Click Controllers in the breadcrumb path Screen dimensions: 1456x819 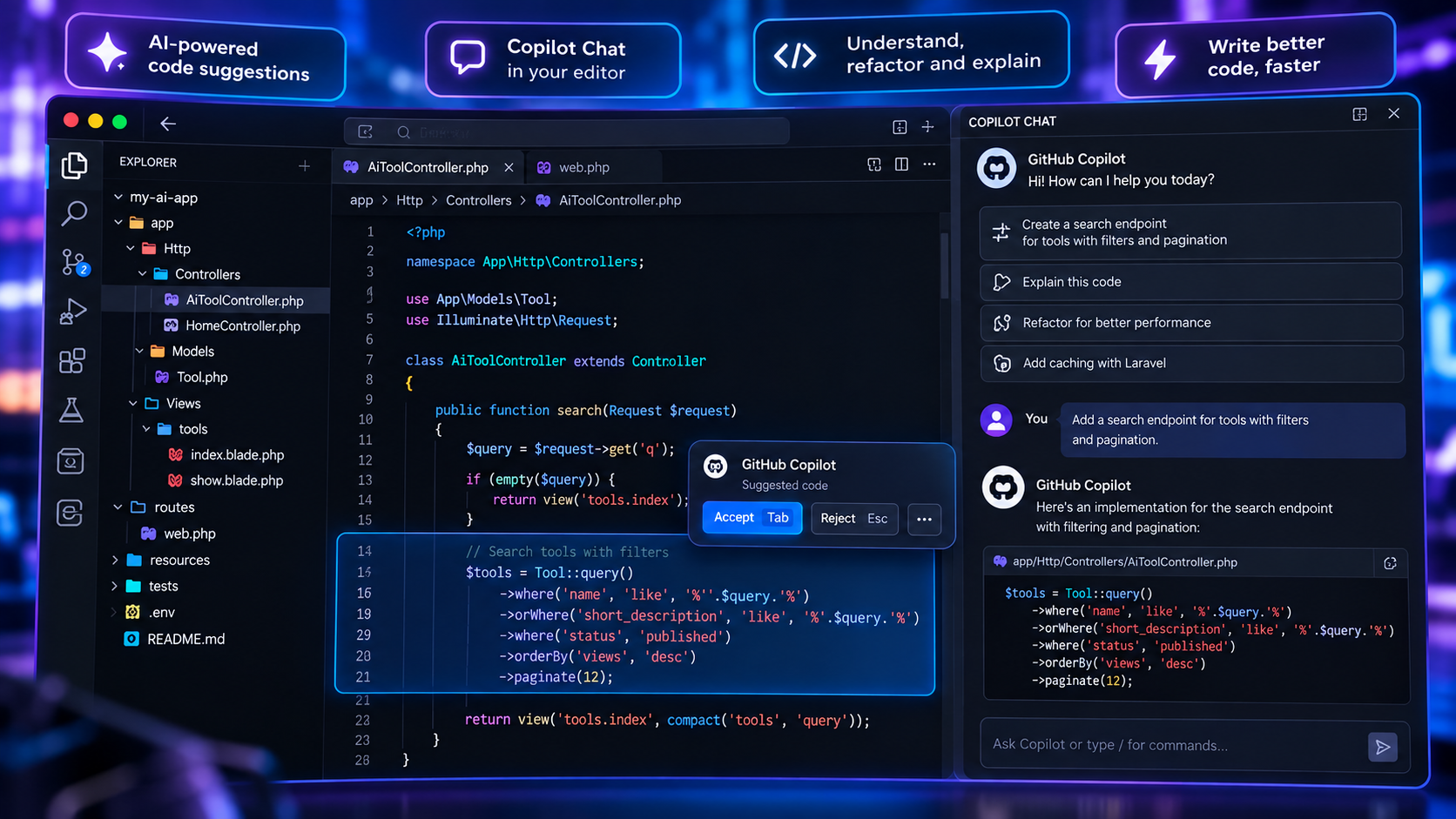(479, 200)
